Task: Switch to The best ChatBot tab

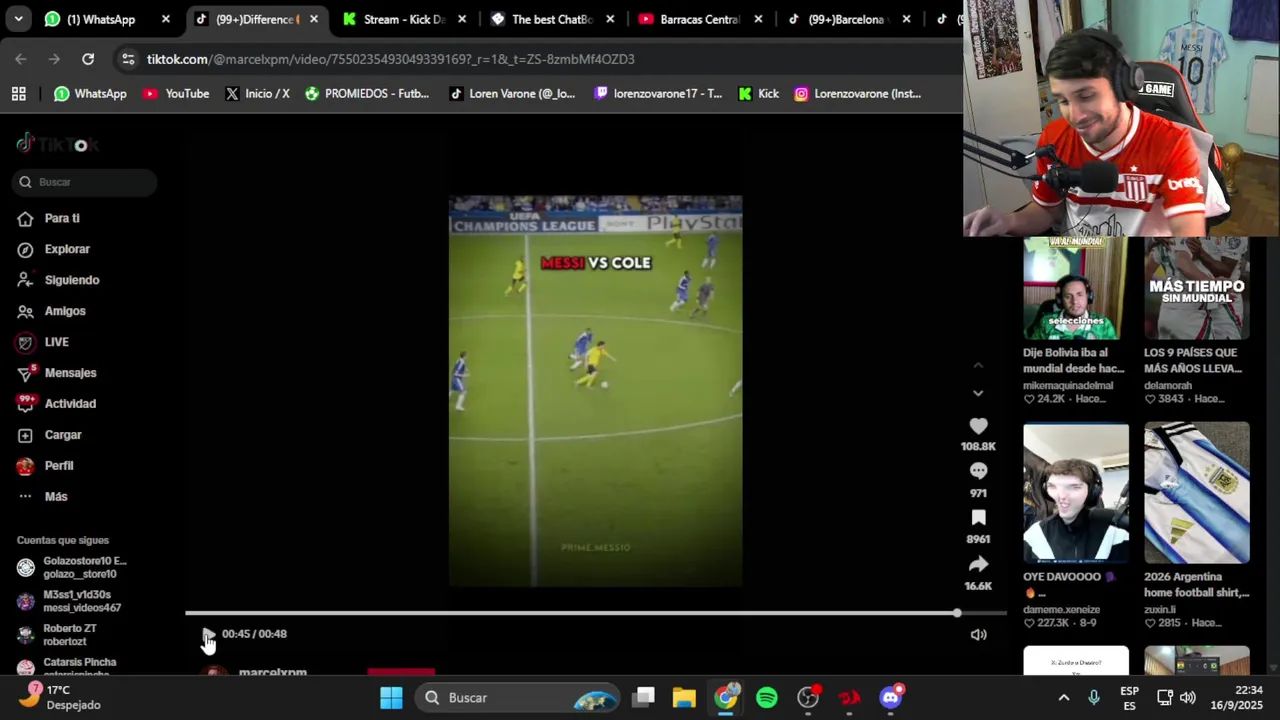Action: click(x=552, y=19)
